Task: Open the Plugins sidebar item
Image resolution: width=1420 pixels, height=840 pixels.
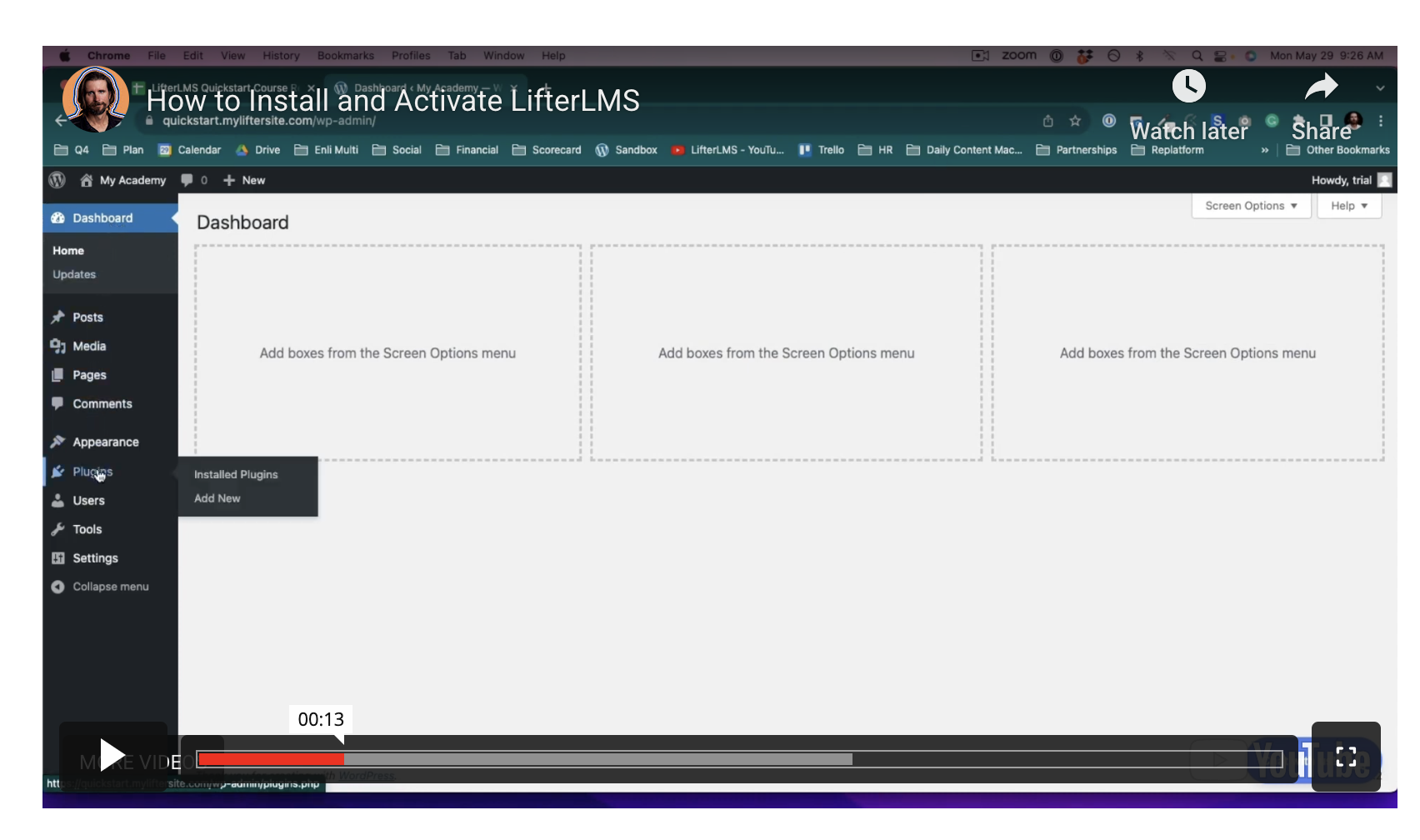Action: (92, 472)
